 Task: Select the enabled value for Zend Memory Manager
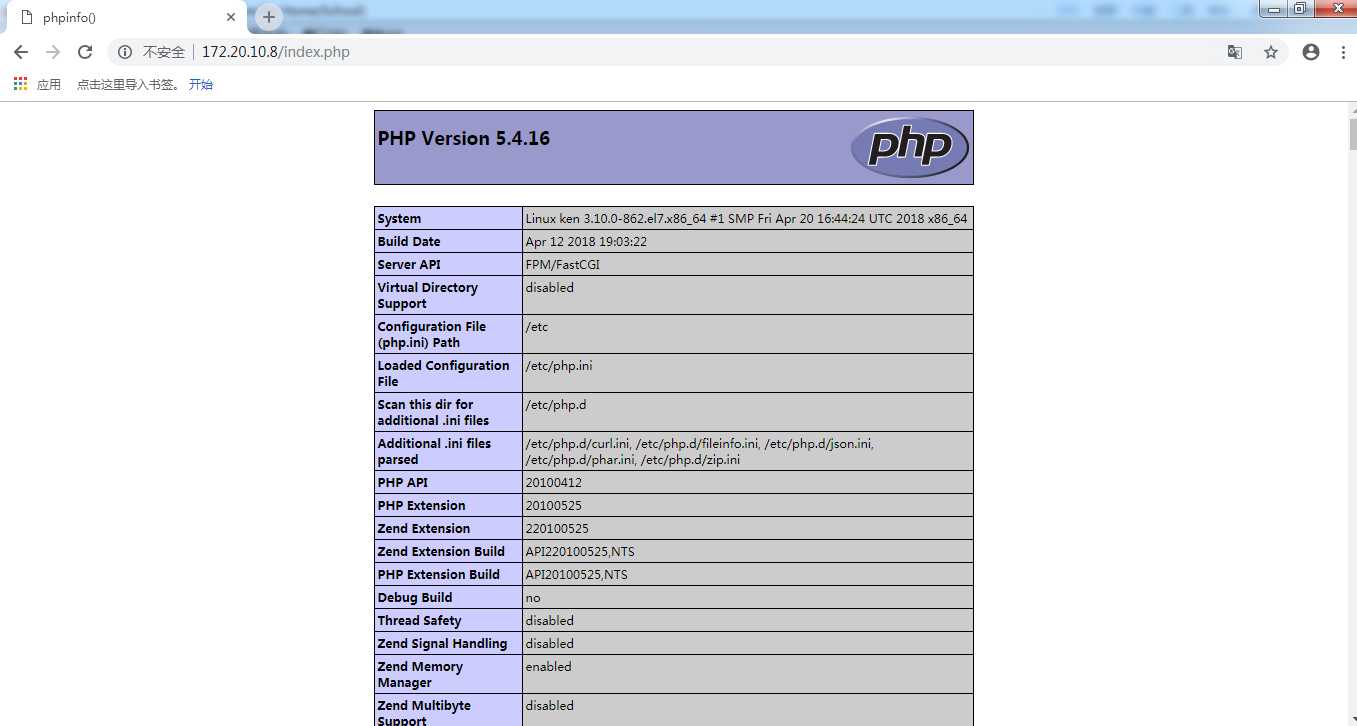pyautogui.click(x=549, y=667)
